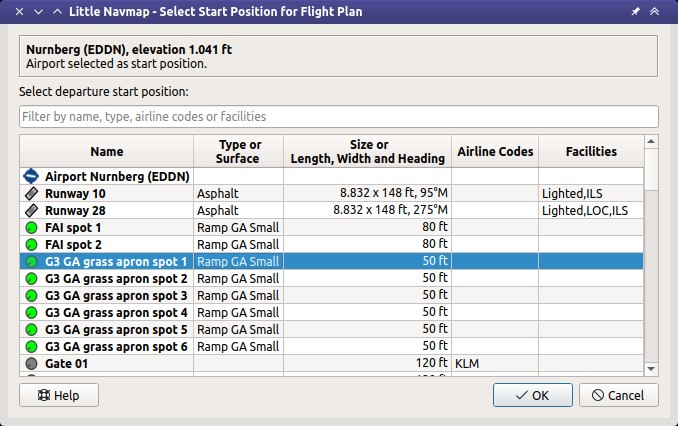Image resolution: width=678 pixels, height=426 pixels.
Task: Select the FAI spot 2 row
Action: pos(332,245)
